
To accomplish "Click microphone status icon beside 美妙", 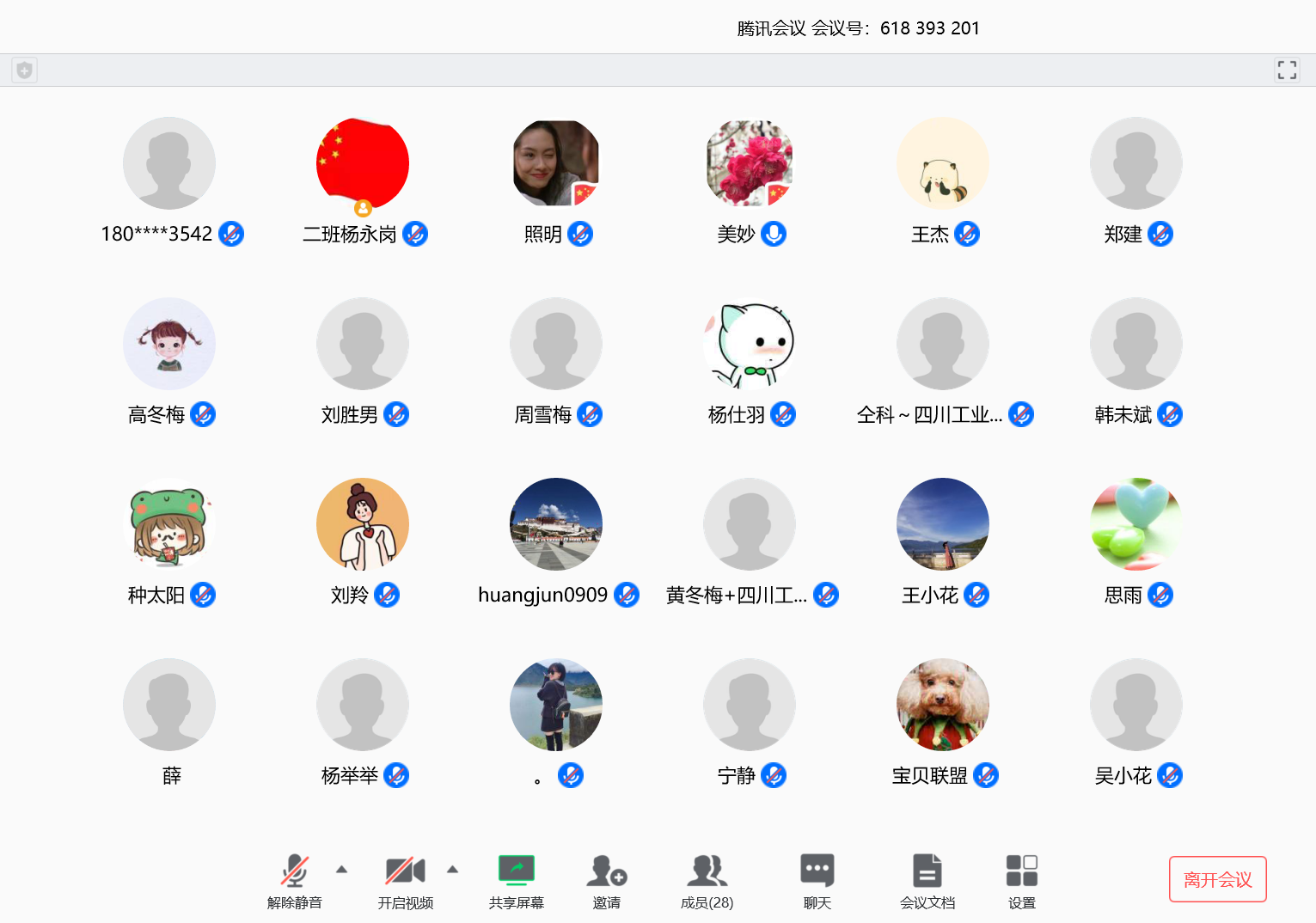I will [774, 234].
